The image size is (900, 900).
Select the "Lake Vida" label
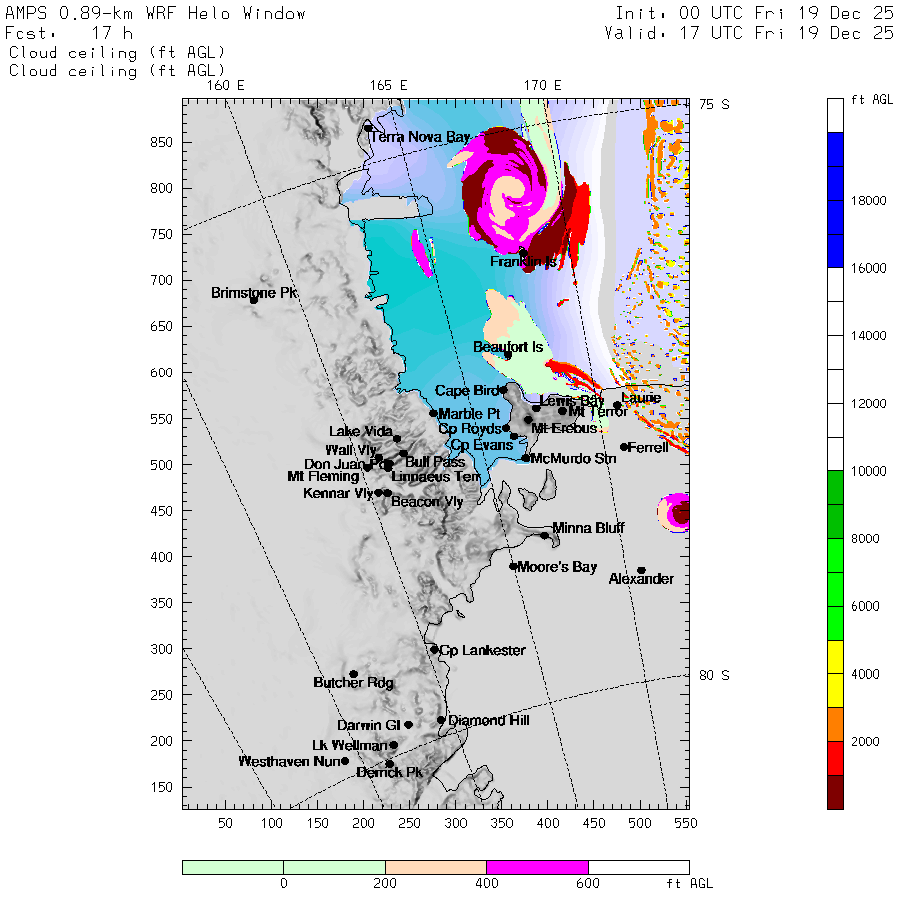[x=361, y=432]
